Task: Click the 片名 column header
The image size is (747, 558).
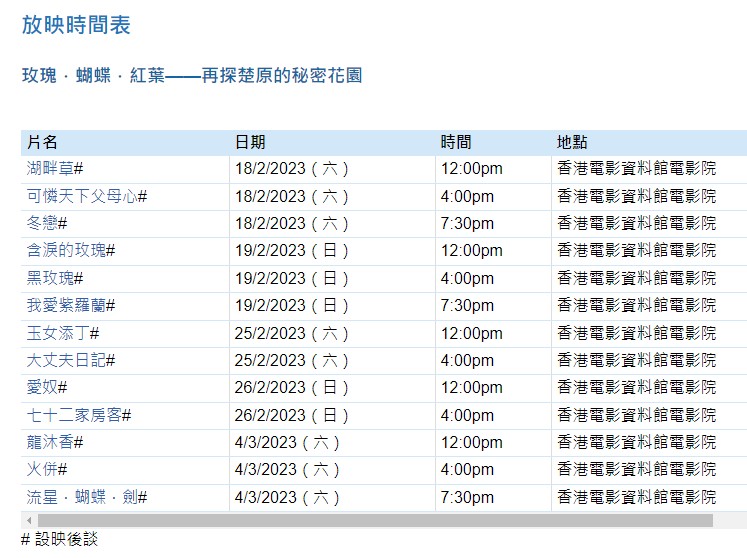Action: (x=42, y=142)
